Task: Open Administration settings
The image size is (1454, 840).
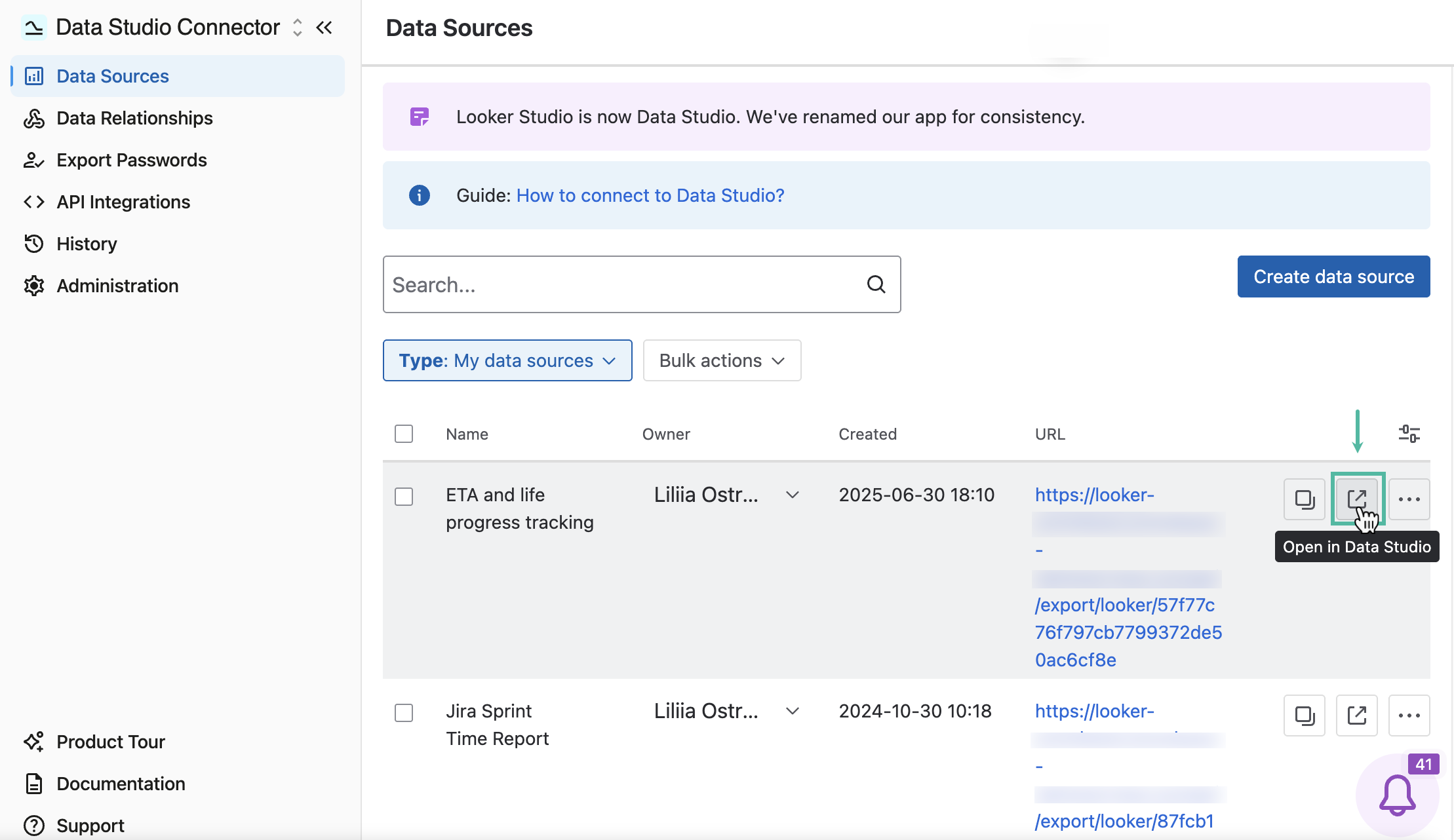Action: (x=117, y=286)
